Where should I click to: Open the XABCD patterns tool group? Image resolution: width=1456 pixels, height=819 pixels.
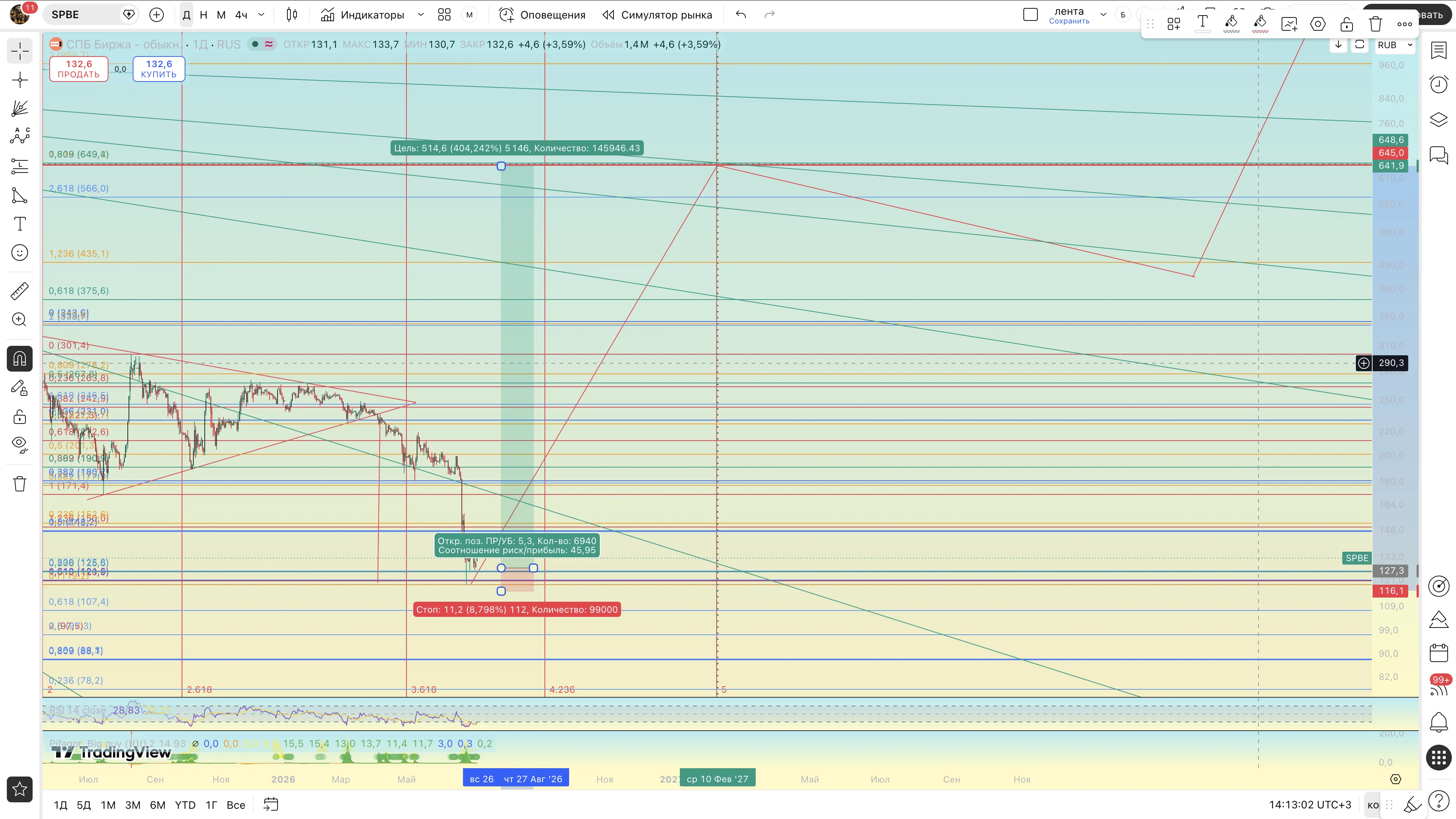(20, 136)
